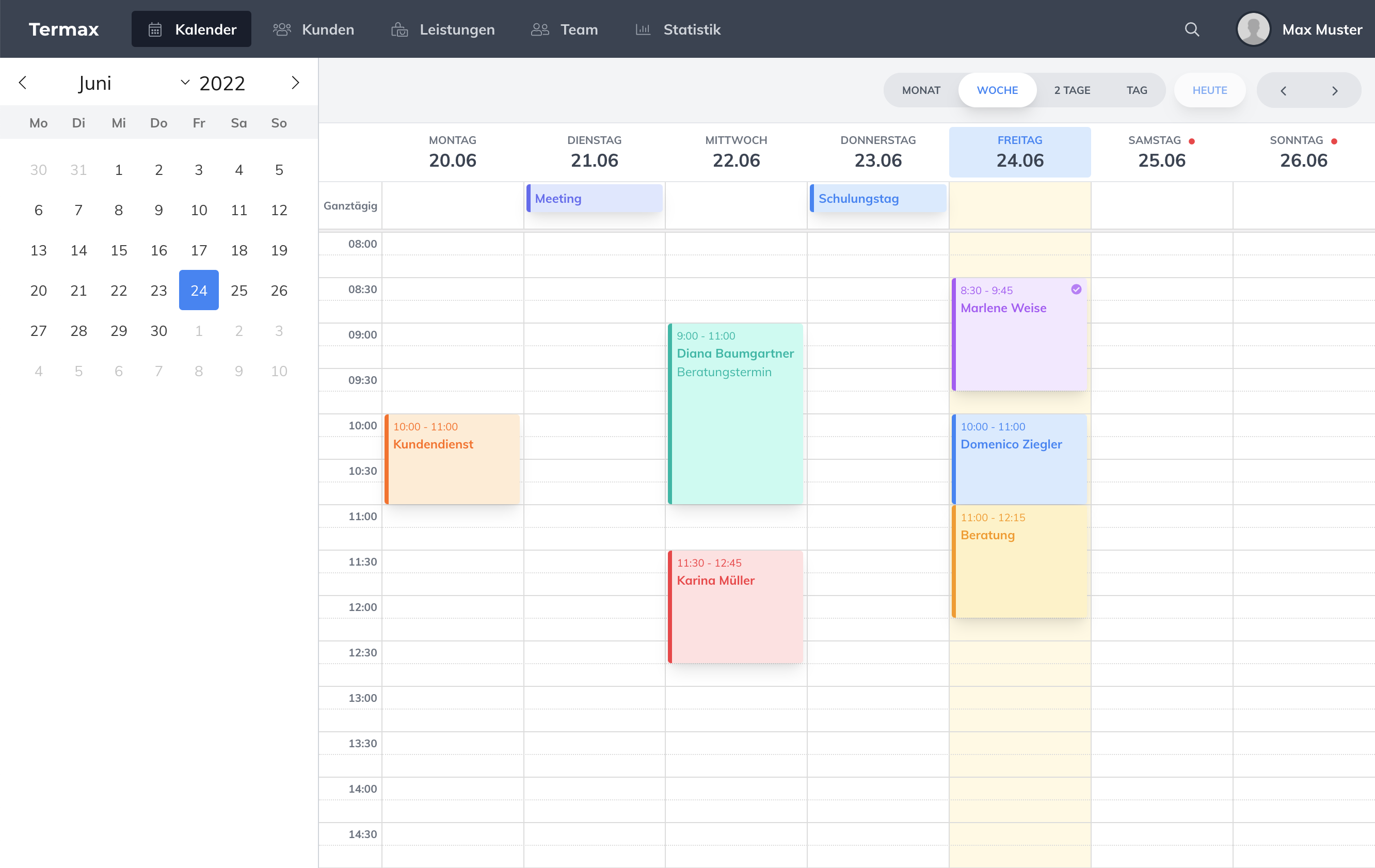Switch to MONAT view
Screen dimensions: 1375x868
921,90
